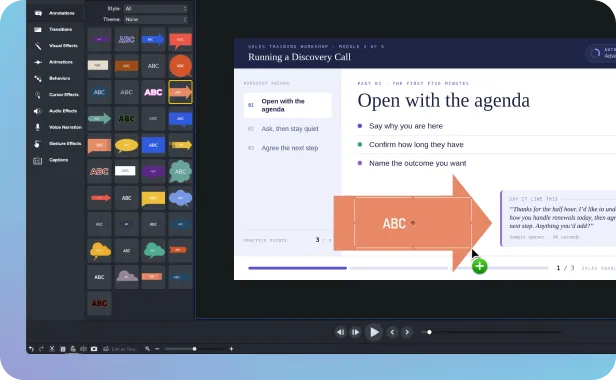Select the beige rectangle callout
The height and width of the screenshot is (380, 616).
tap(99, 66)
